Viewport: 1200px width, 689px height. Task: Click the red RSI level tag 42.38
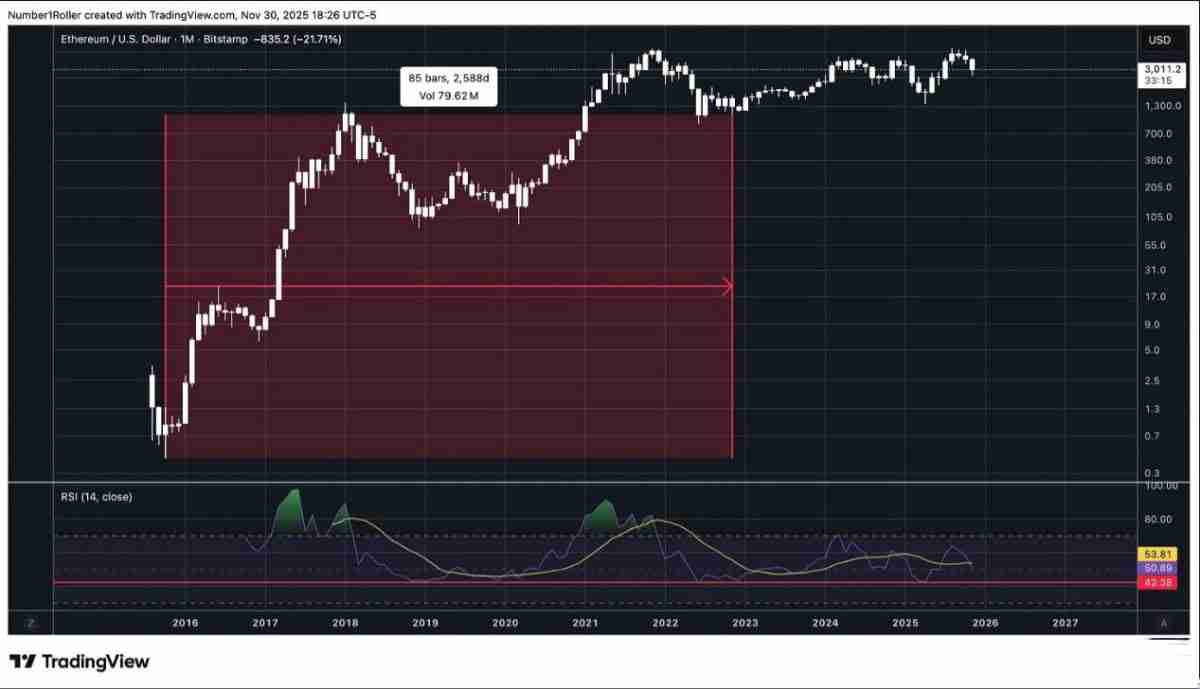click(x=1158, y=581)
